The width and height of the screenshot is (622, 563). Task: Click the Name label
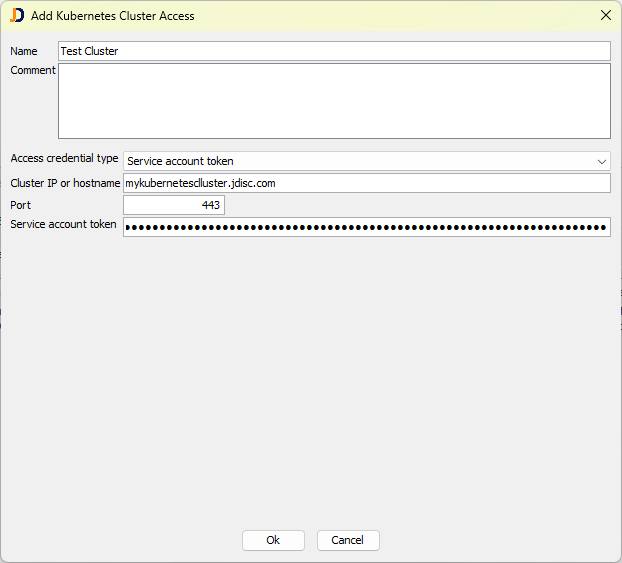point(24,51)
